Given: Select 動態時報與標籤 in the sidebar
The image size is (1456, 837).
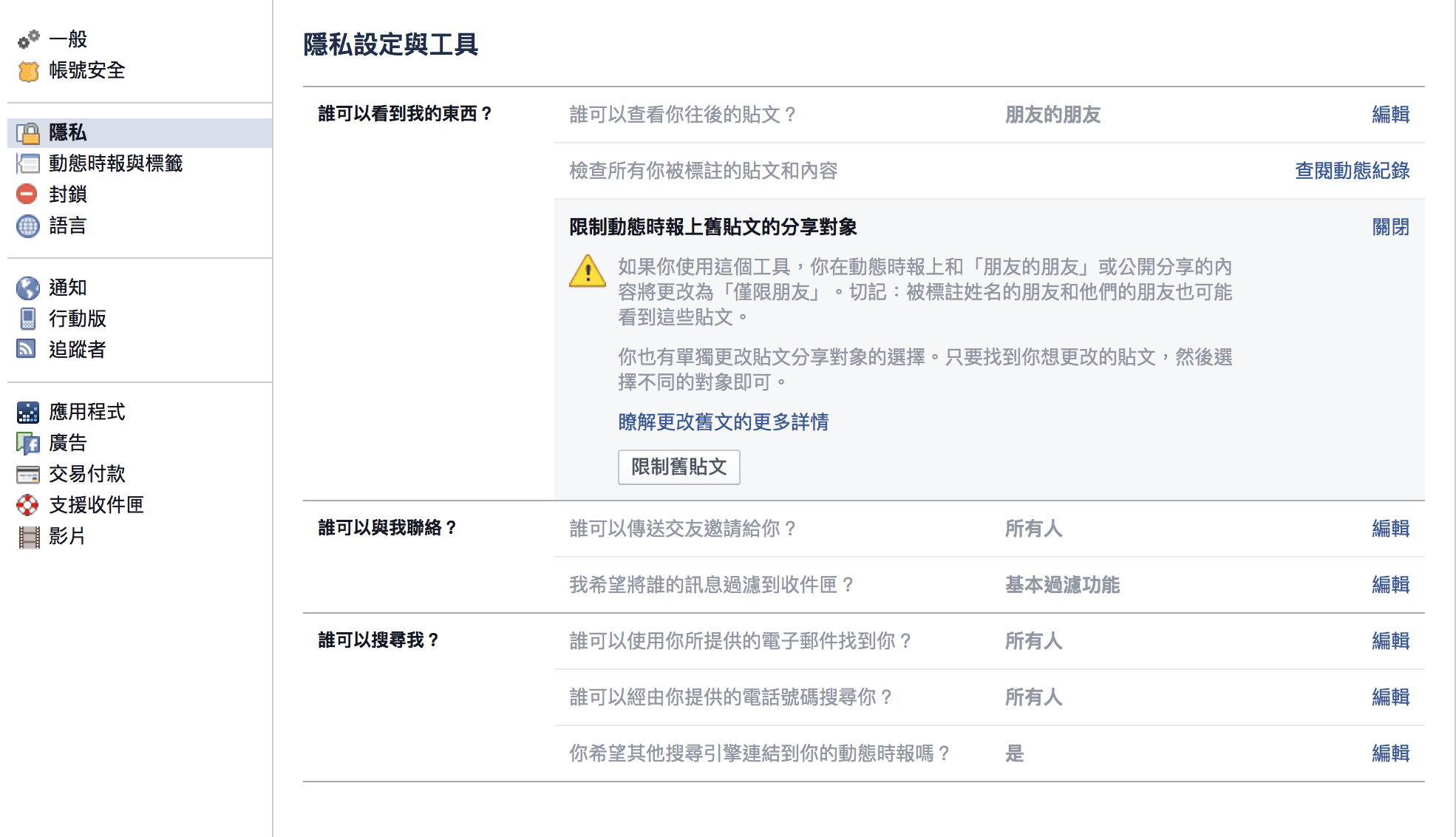Looking at the screenshot, I should click(116, 163).
